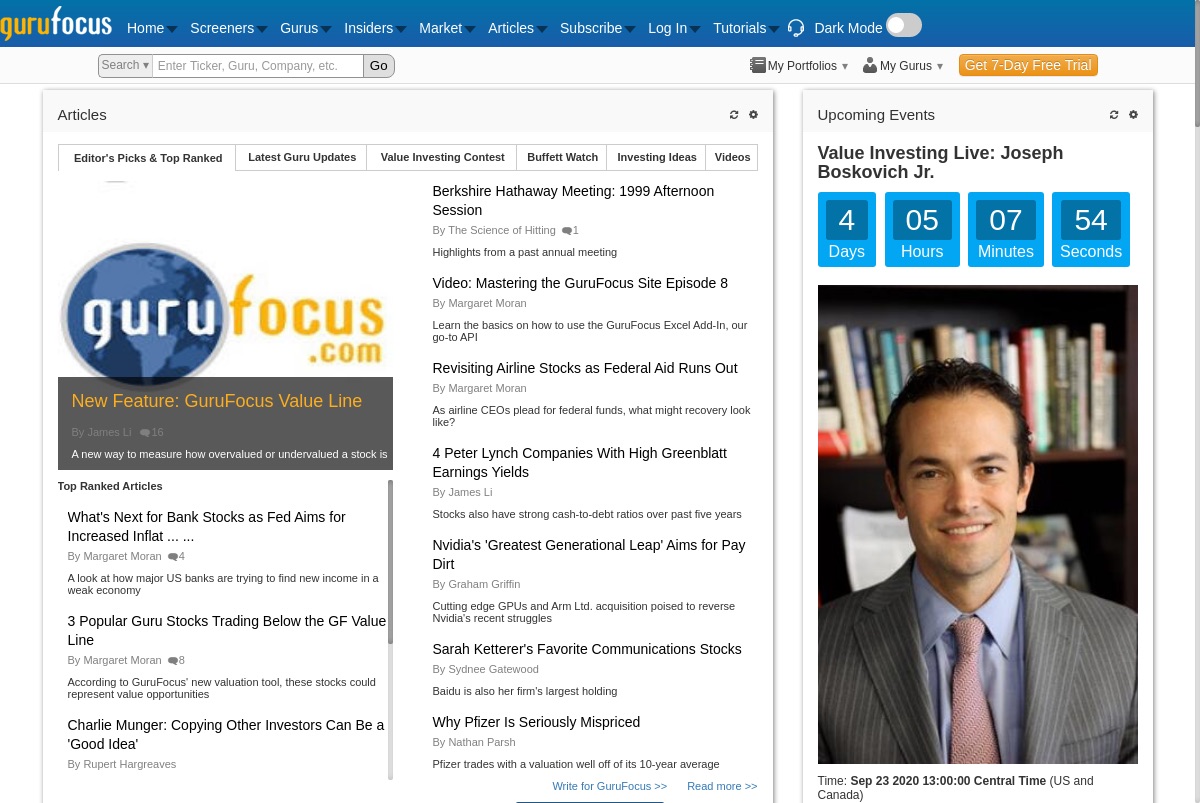This screenshot has width=1200, height=803.
Task: Switch to Buffett Watch tab
Action: click(562, 157)
